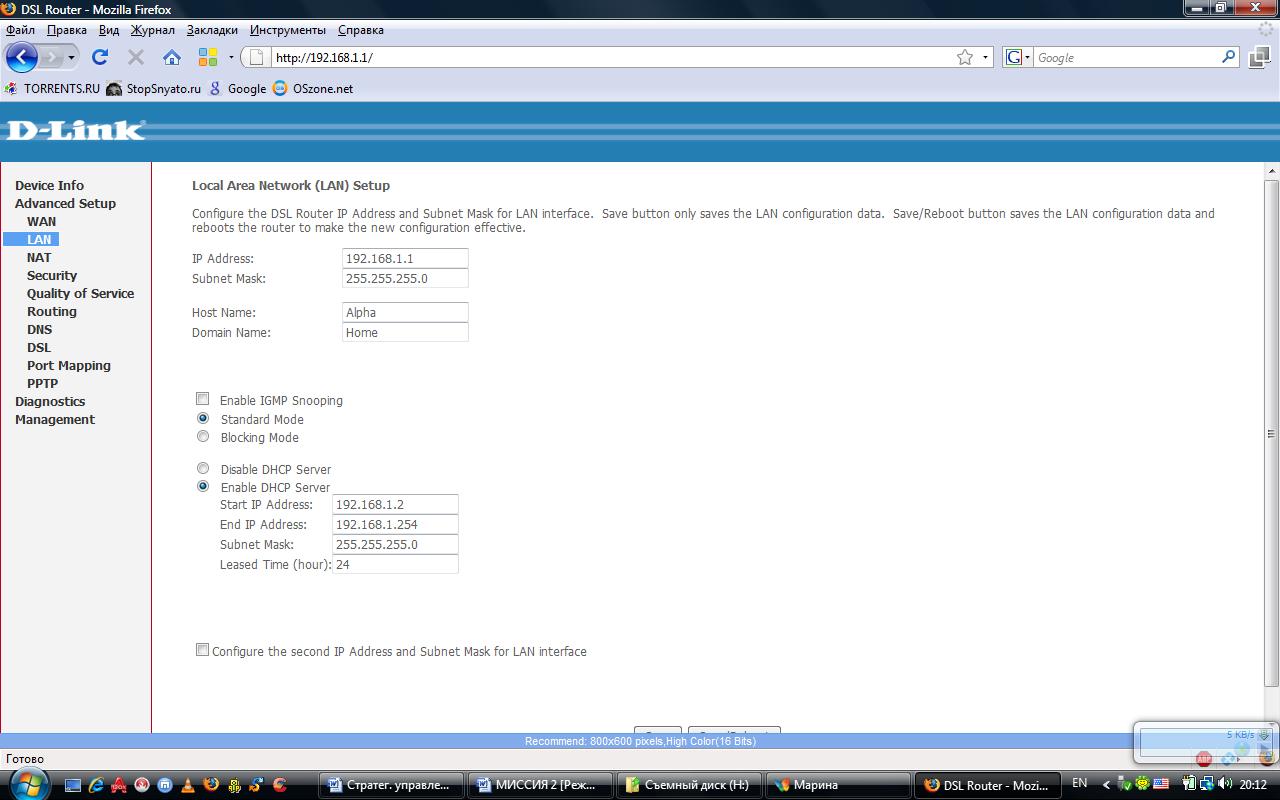This screenshot has height=800, width=1280.
Task: Open the Файл menu
Action: pyautogui.click(x=20, y=30)
